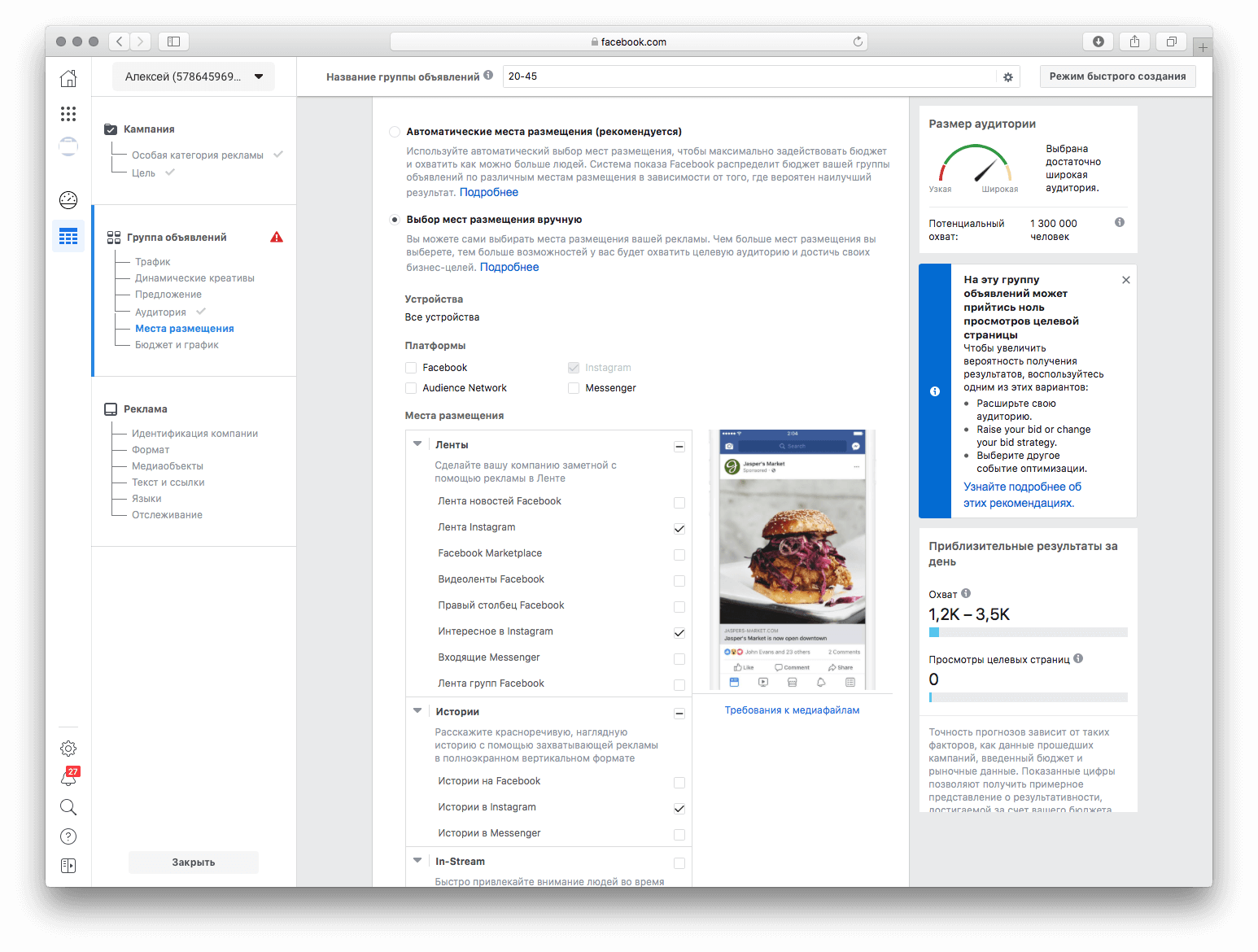Select the table grid ads manager icon

pos(68,236)
